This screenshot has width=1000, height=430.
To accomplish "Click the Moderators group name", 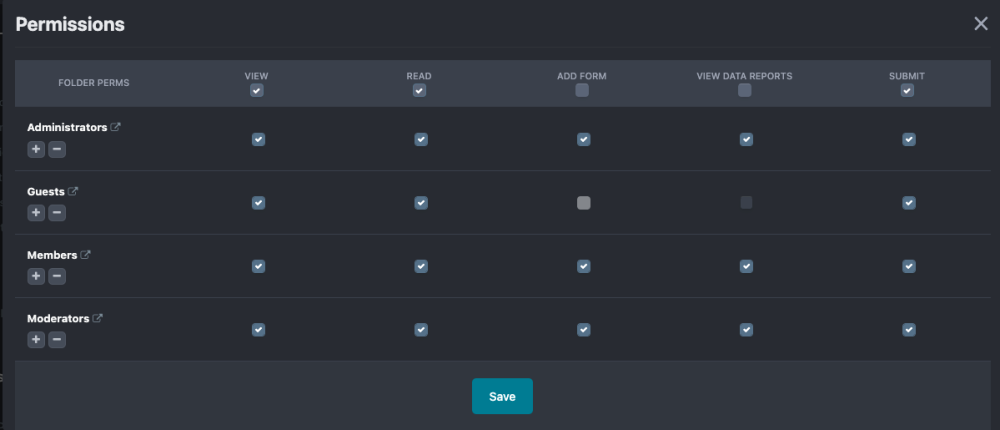I will click(58, 318).
